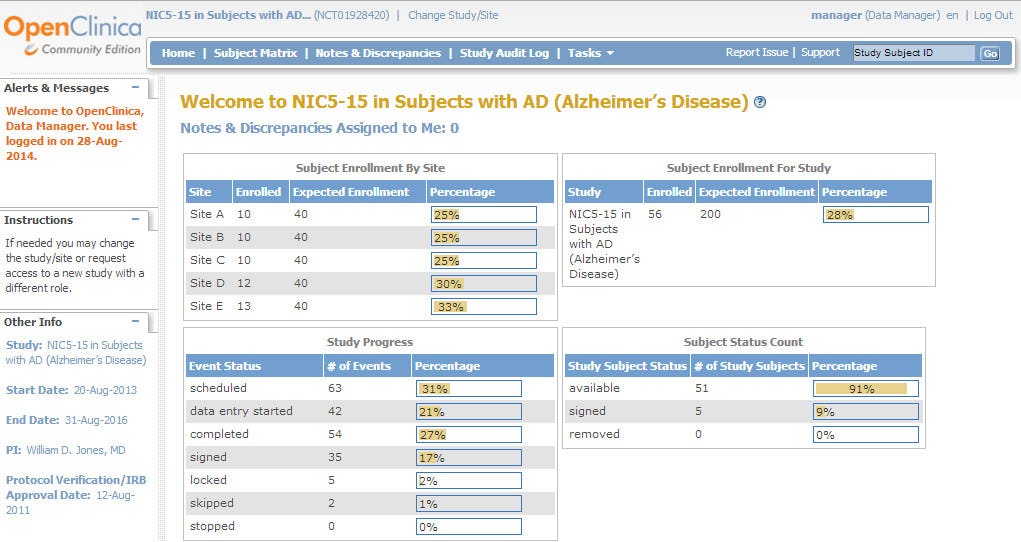Go to the Home menu item
The image size is (1021, 542).
click(178, 53)
